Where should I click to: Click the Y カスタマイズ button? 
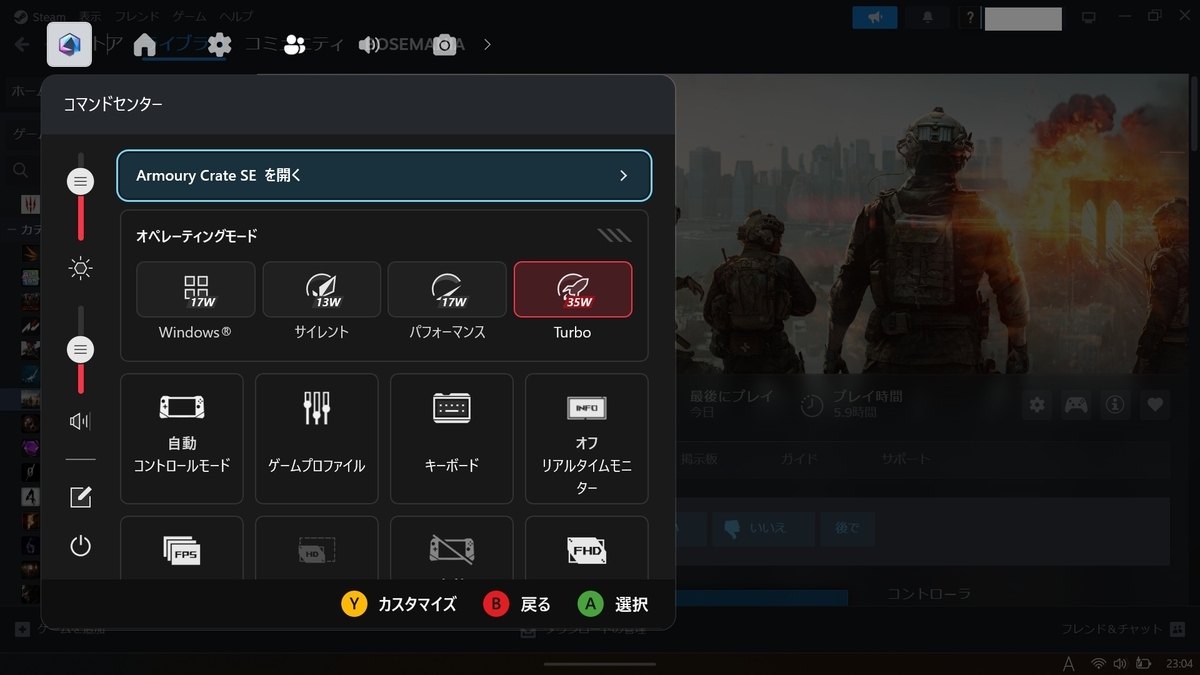click(x=399, y=604)
